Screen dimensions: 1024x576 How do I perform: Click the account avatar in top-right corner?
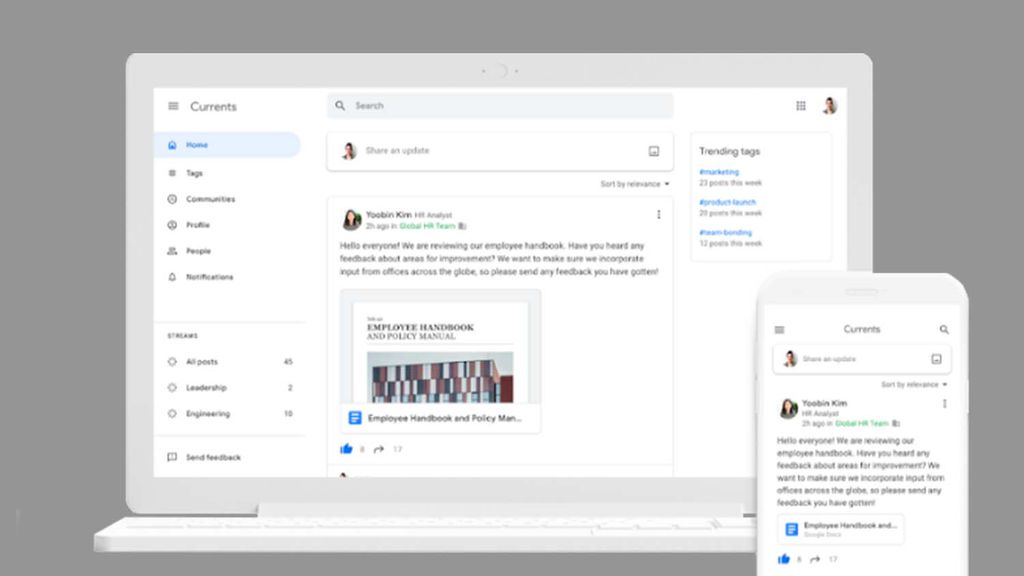coord(829,106)
